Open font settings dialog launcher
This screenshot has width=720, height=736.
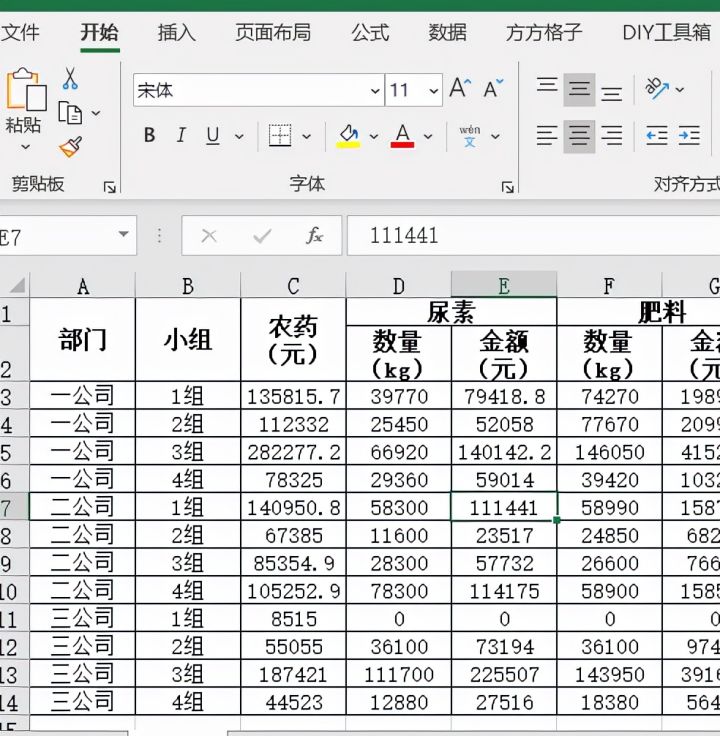point(508,188)
